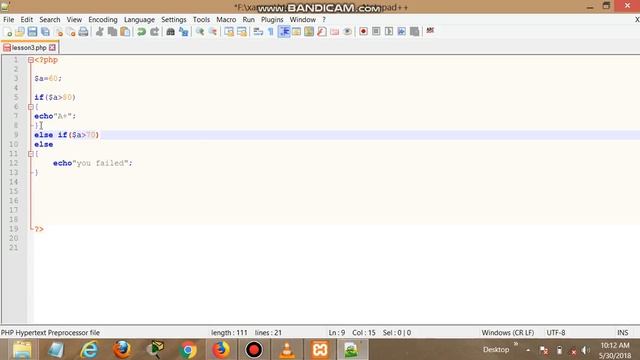Image resolution: width=640 pixels, height=360 pixels.
Task: Open the File menu
Action: 8,20
